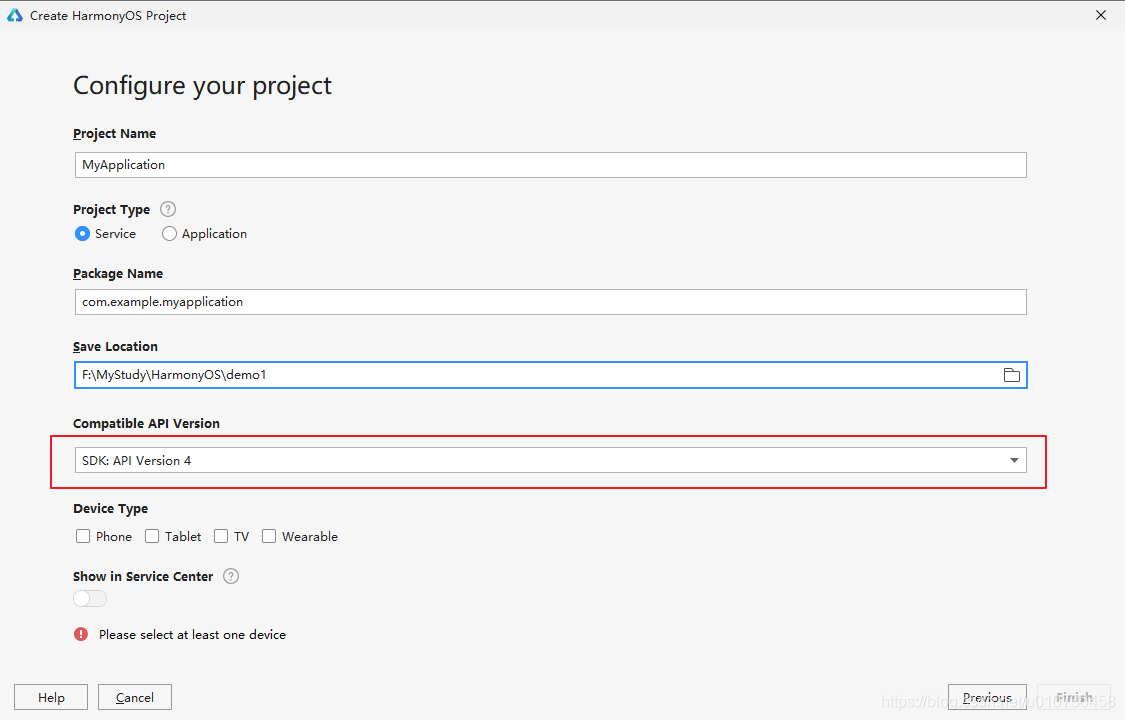This screenshot has height=720, width=1125.
Task: Click the Package Name label
Action: (118, 273)
